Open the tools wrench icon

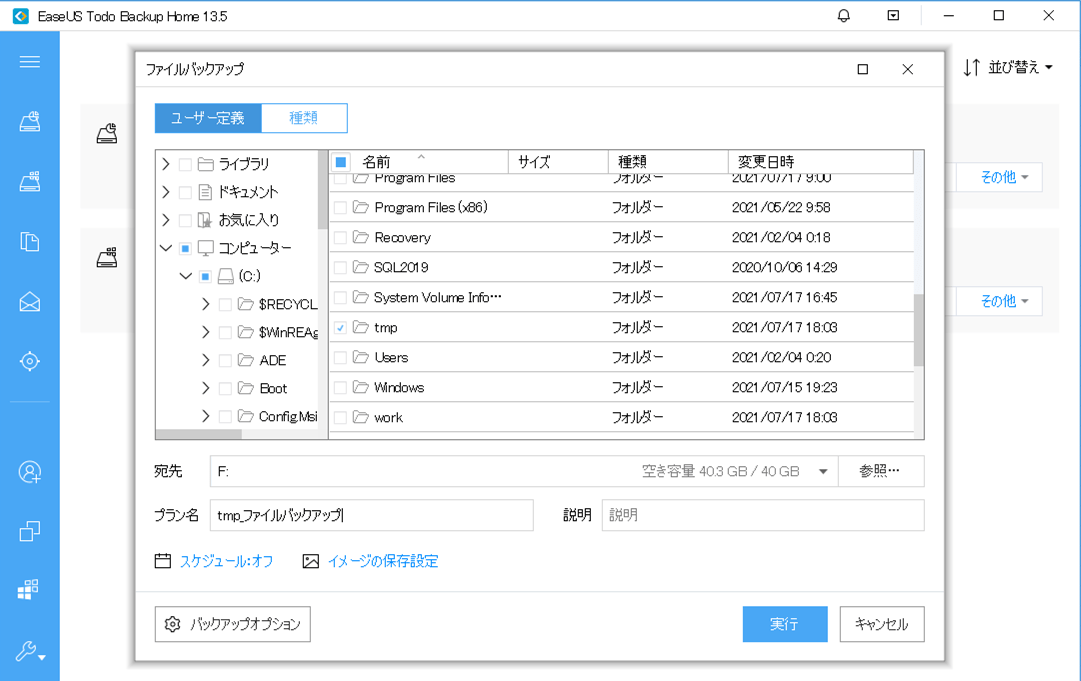click(30, 652)
